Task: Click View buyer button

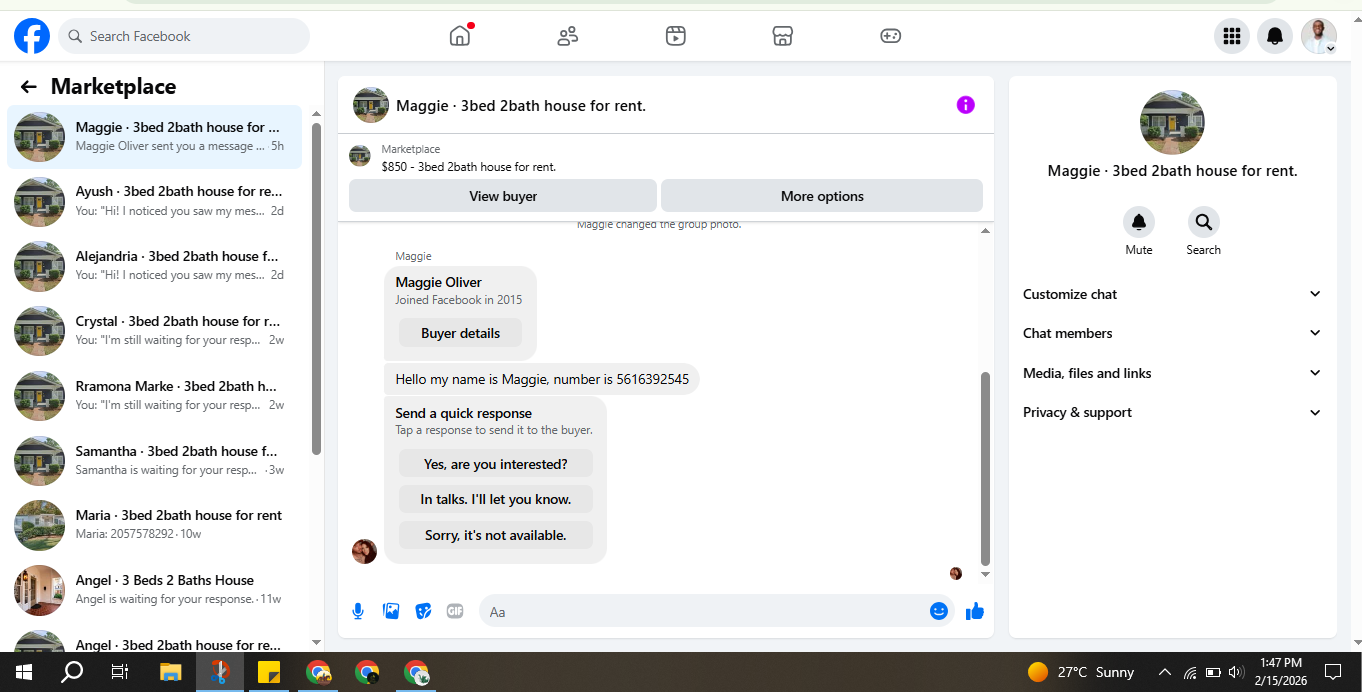Action: (503, 196)
